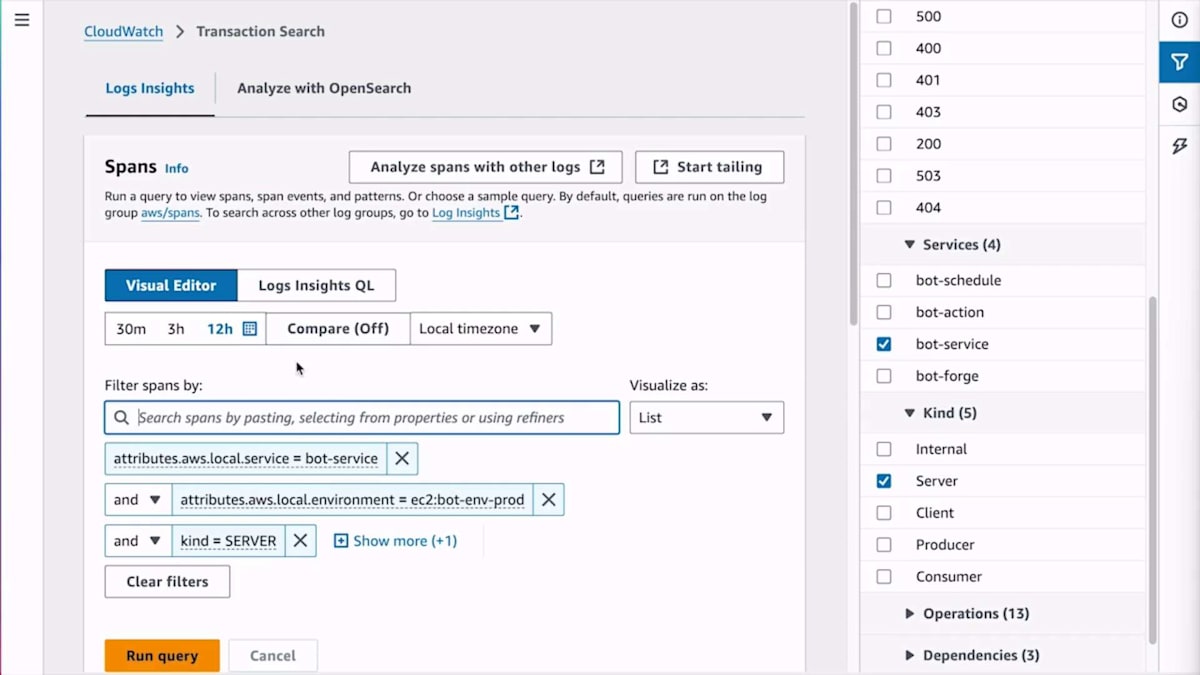Image resolution: width=1200 pixels, height=675 pixels.
Task: Open the and operator dropdown for environment filter
Action: (x=138, y=500)
